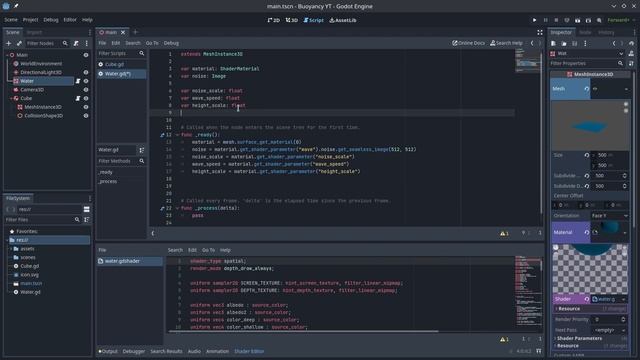
Task: Hide the Cube's MeshInstance3D child
Action: (86, 107)
